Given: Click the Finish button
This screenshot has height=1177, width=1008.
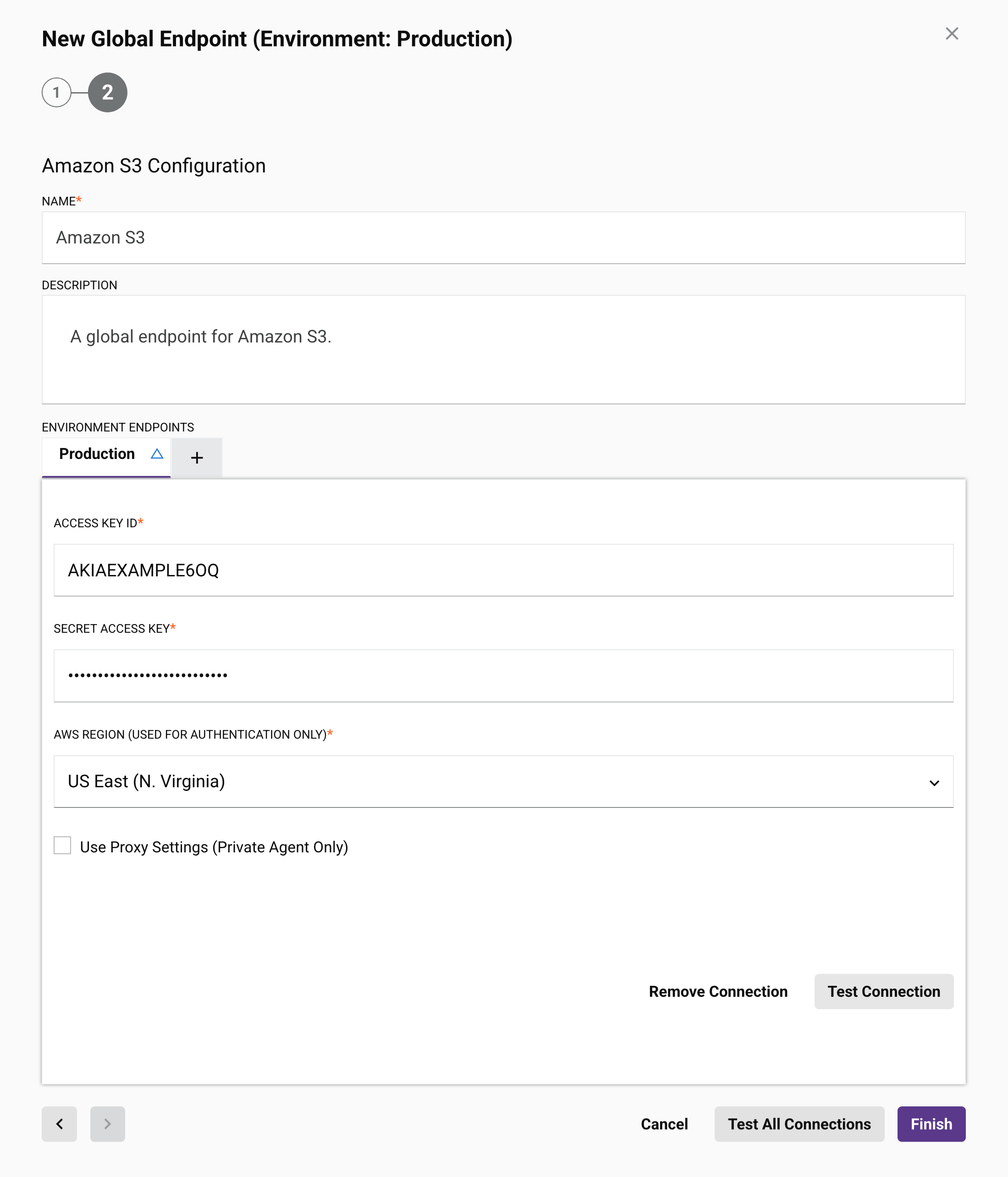Looking at the screenshot, I should click(x=931, y=1124).
